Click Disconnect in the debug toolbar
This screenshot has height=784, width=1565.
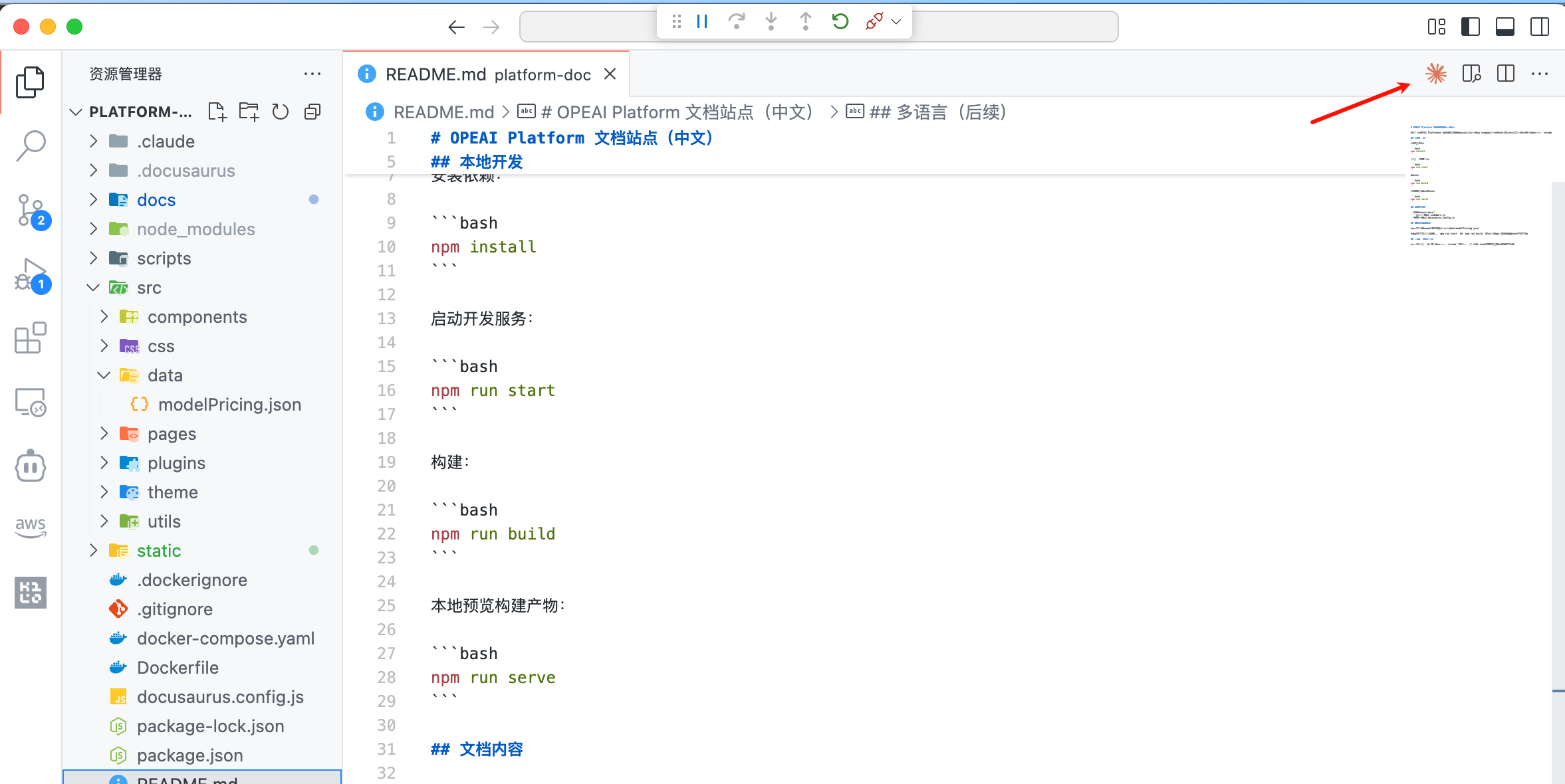(x=872, y=21)
